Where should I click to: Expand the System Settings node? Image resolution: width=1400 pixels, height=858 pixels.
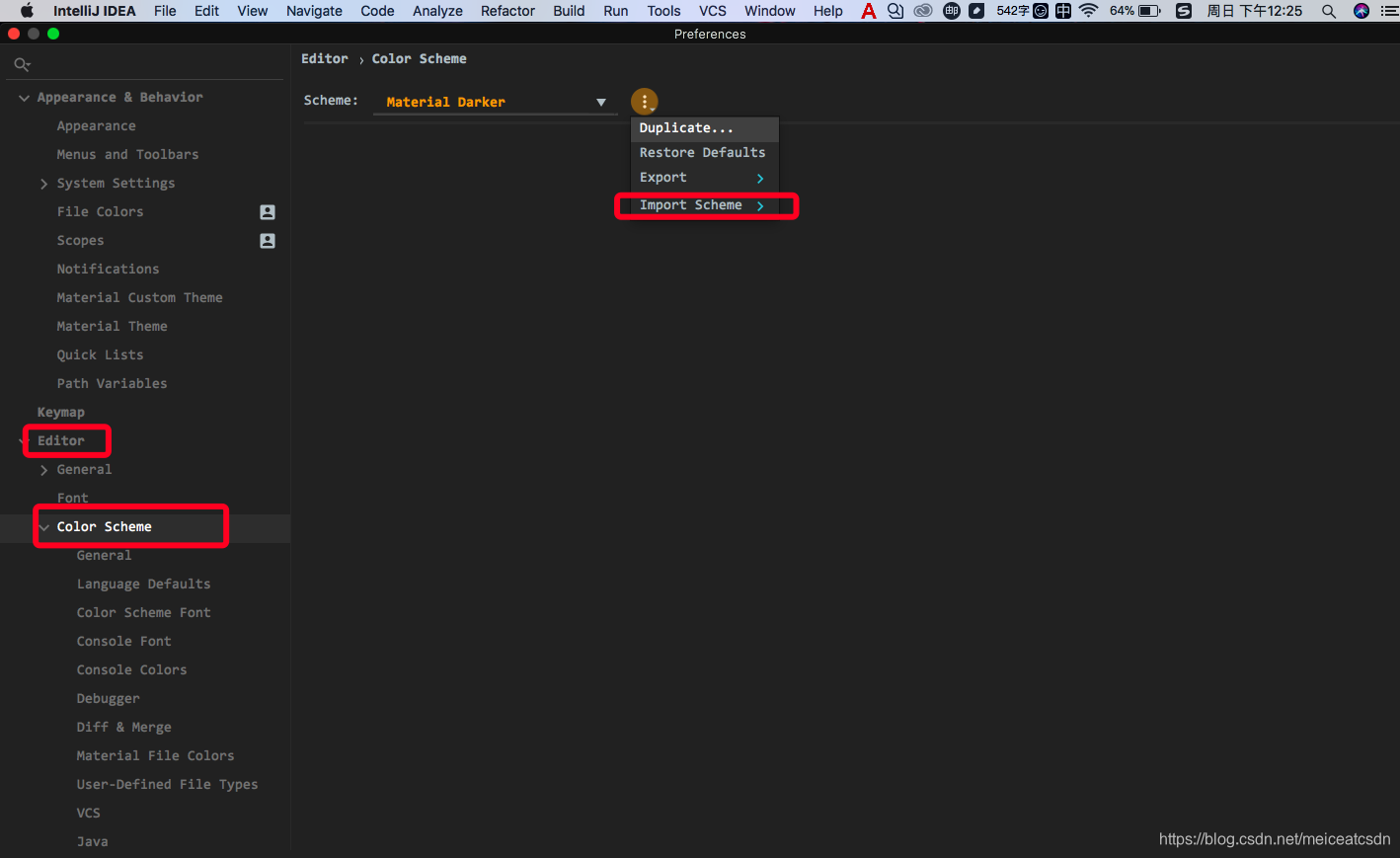(x=43, y=184)
